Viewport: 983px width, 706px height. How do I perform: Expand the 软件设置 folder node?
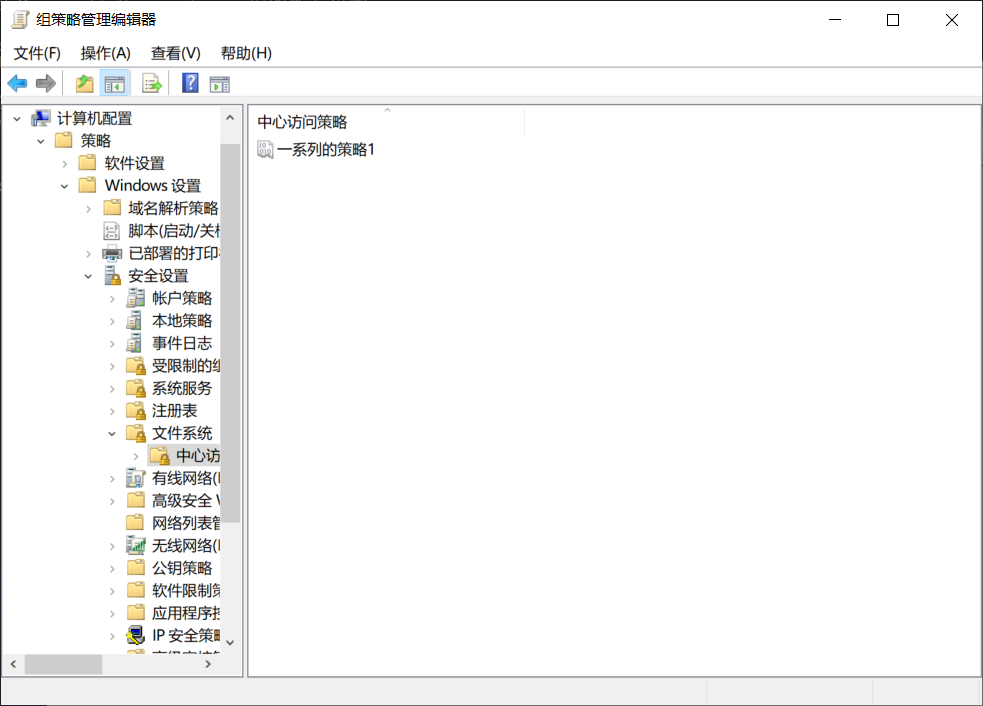tap(65, 164)
